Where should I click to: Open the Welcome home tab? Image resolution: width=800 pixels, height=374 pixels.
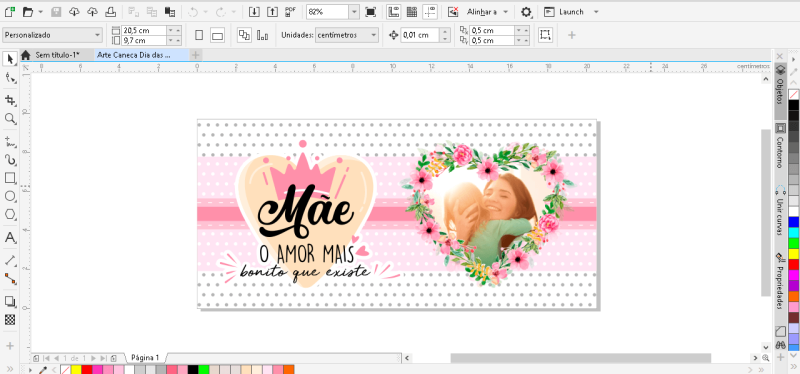coord(26,55)
